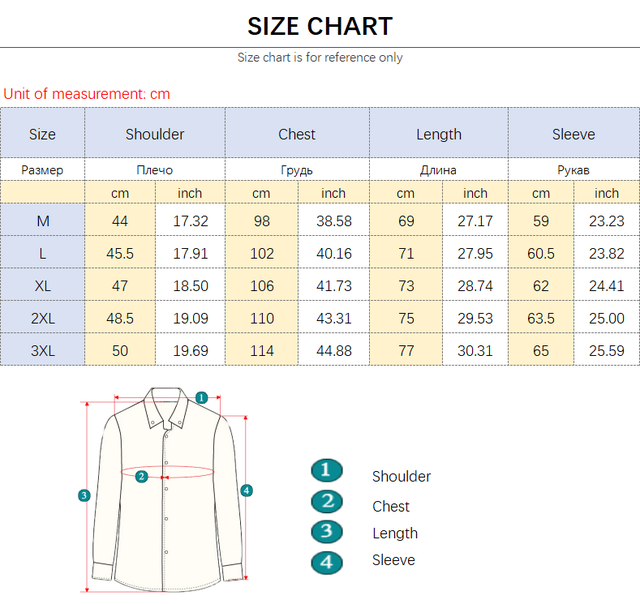The image size is (640, 604).
Task: Select legend badge 1 next to Shoulder
Action: 327,471
